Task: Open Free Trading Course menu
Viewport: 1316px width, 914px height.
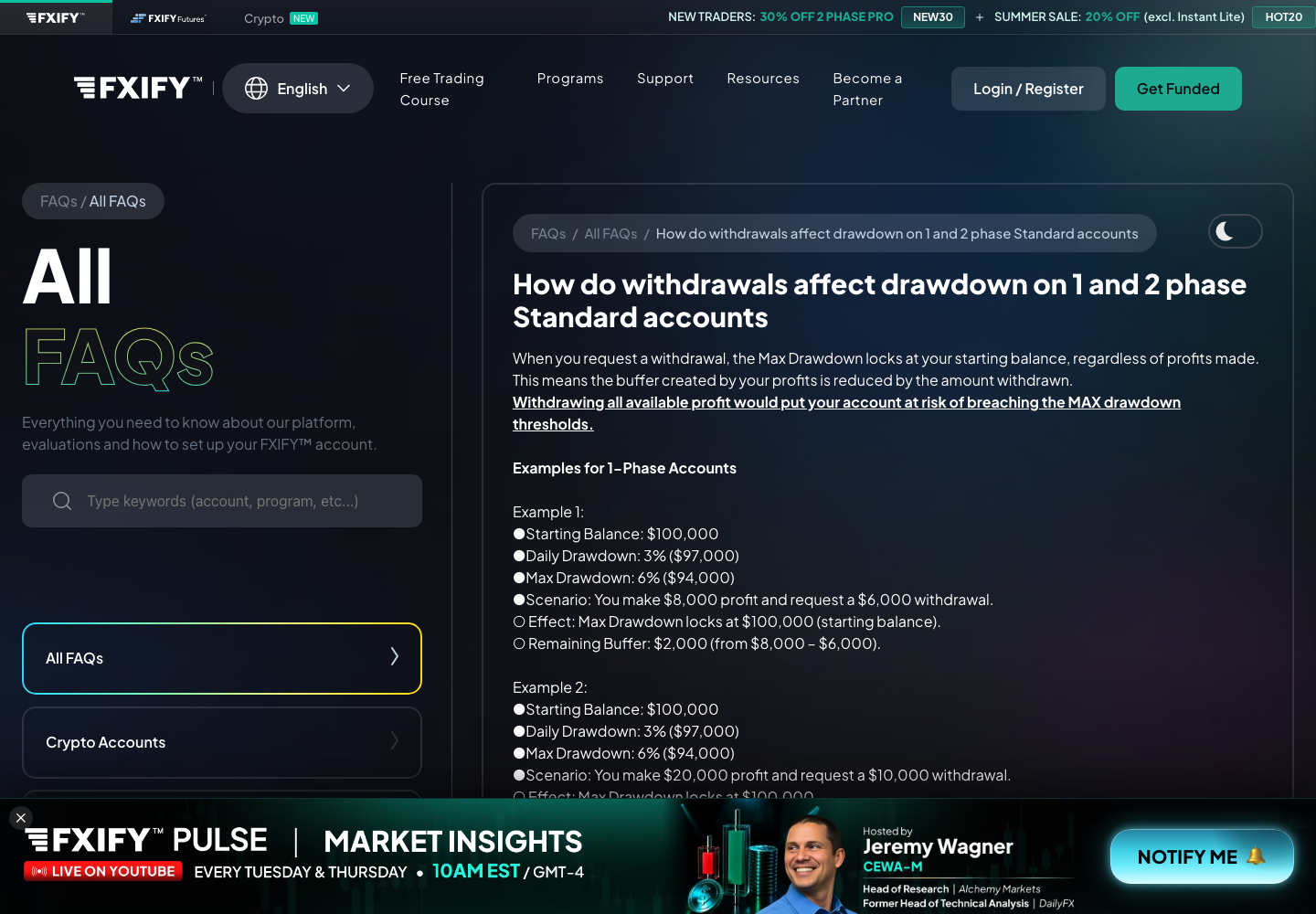Action: [442, 90]
